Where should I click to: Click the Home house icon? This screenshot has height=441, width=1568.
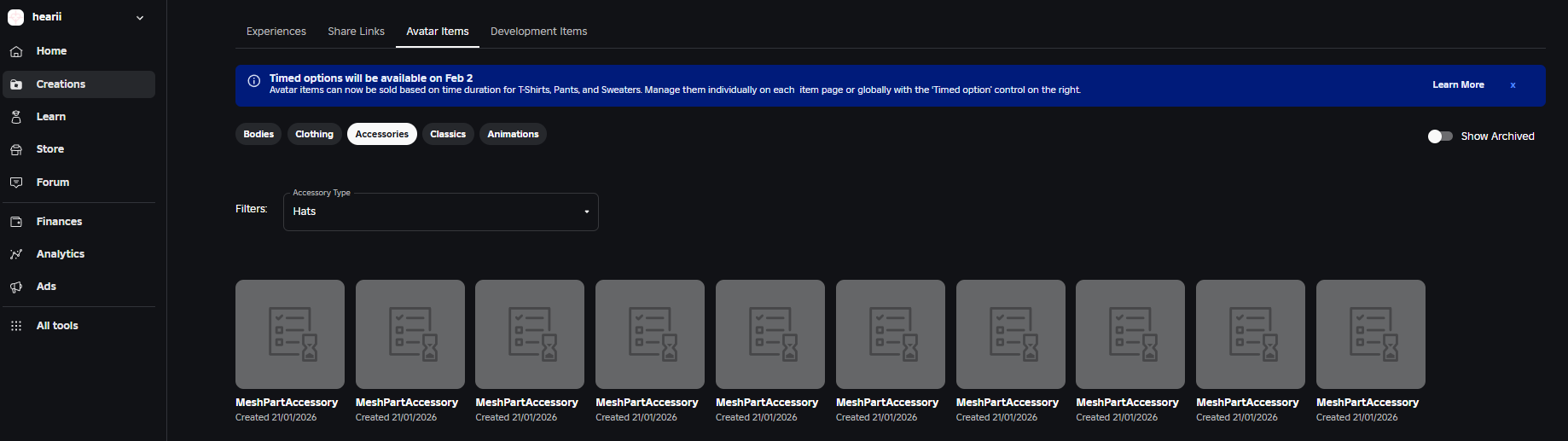[16, 51]
